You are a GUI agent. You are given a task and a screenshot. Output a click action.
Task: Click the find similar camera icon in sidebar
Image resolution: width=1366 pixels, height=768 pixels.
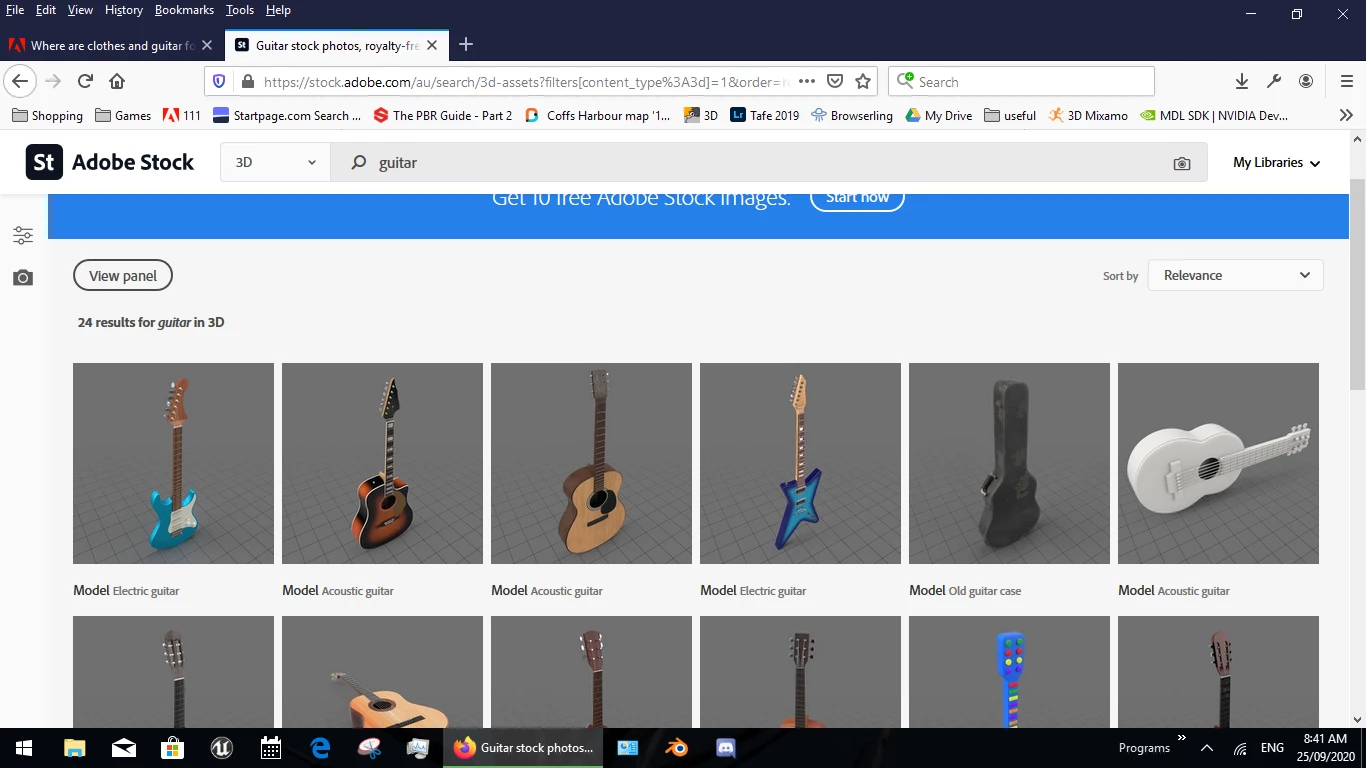pos(23,277)
